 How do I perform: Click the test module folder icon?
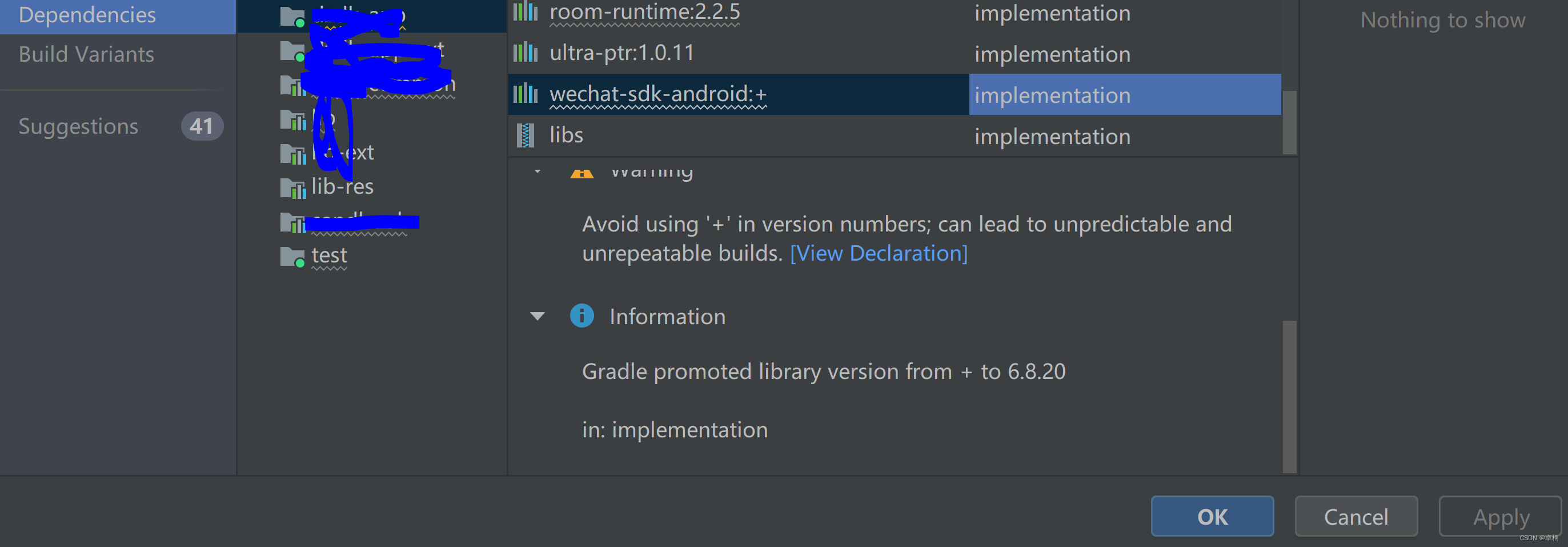[x=293, y=257]
